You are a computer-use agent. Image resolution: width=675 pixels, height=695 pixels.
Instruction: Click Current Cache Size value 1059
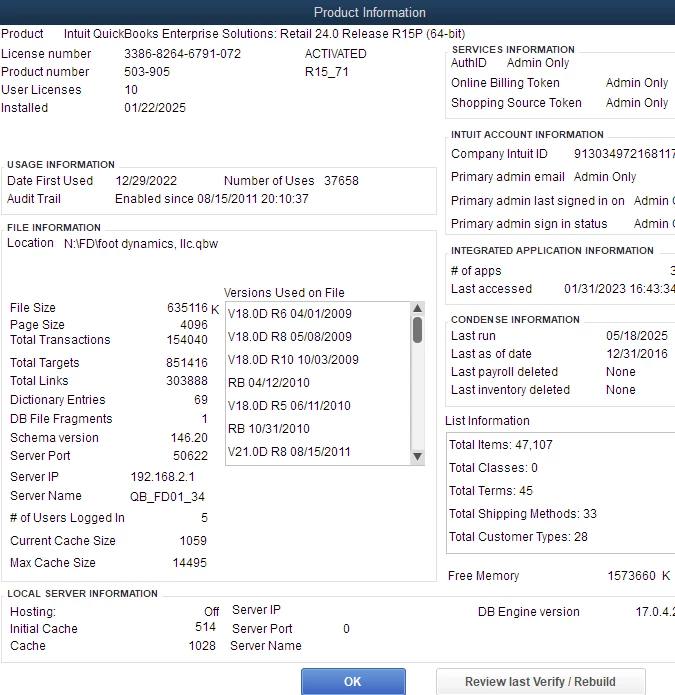[193, 541]
